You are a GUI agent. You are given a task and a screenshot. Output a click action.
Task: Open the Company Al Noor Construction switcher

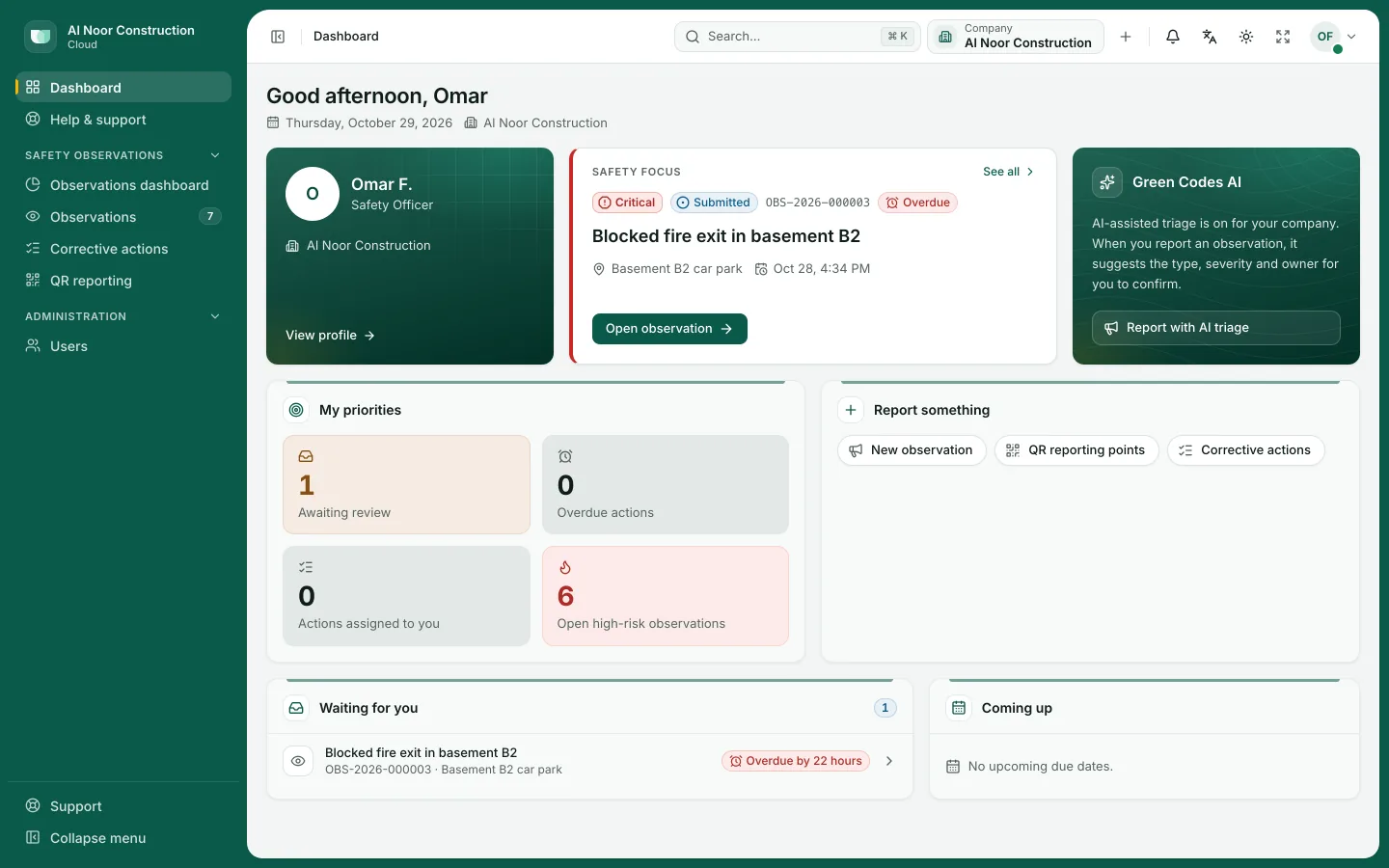click(1016, 37)
